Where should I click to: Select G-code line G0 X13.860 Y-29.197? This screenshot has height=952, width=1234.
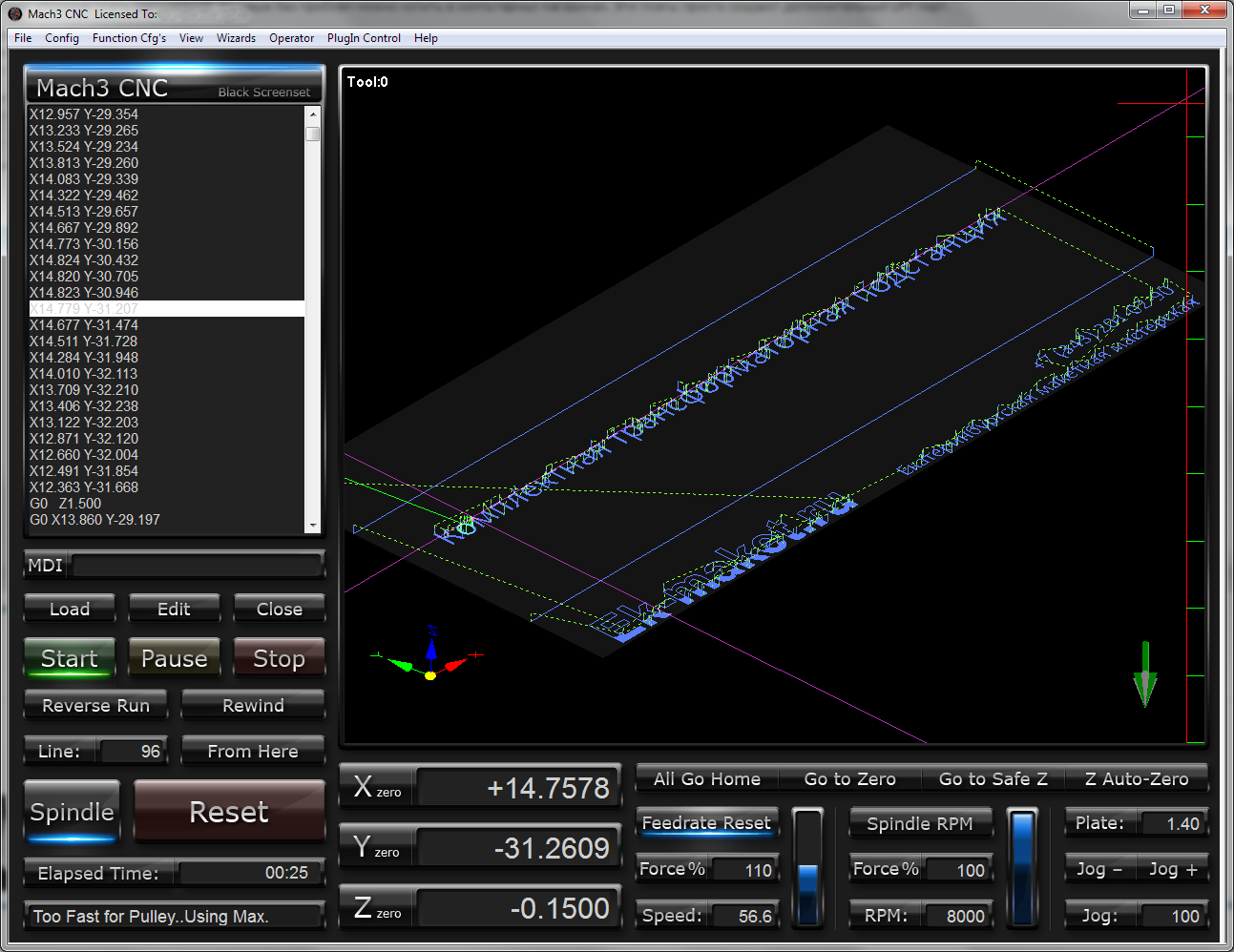click(94, 520)
